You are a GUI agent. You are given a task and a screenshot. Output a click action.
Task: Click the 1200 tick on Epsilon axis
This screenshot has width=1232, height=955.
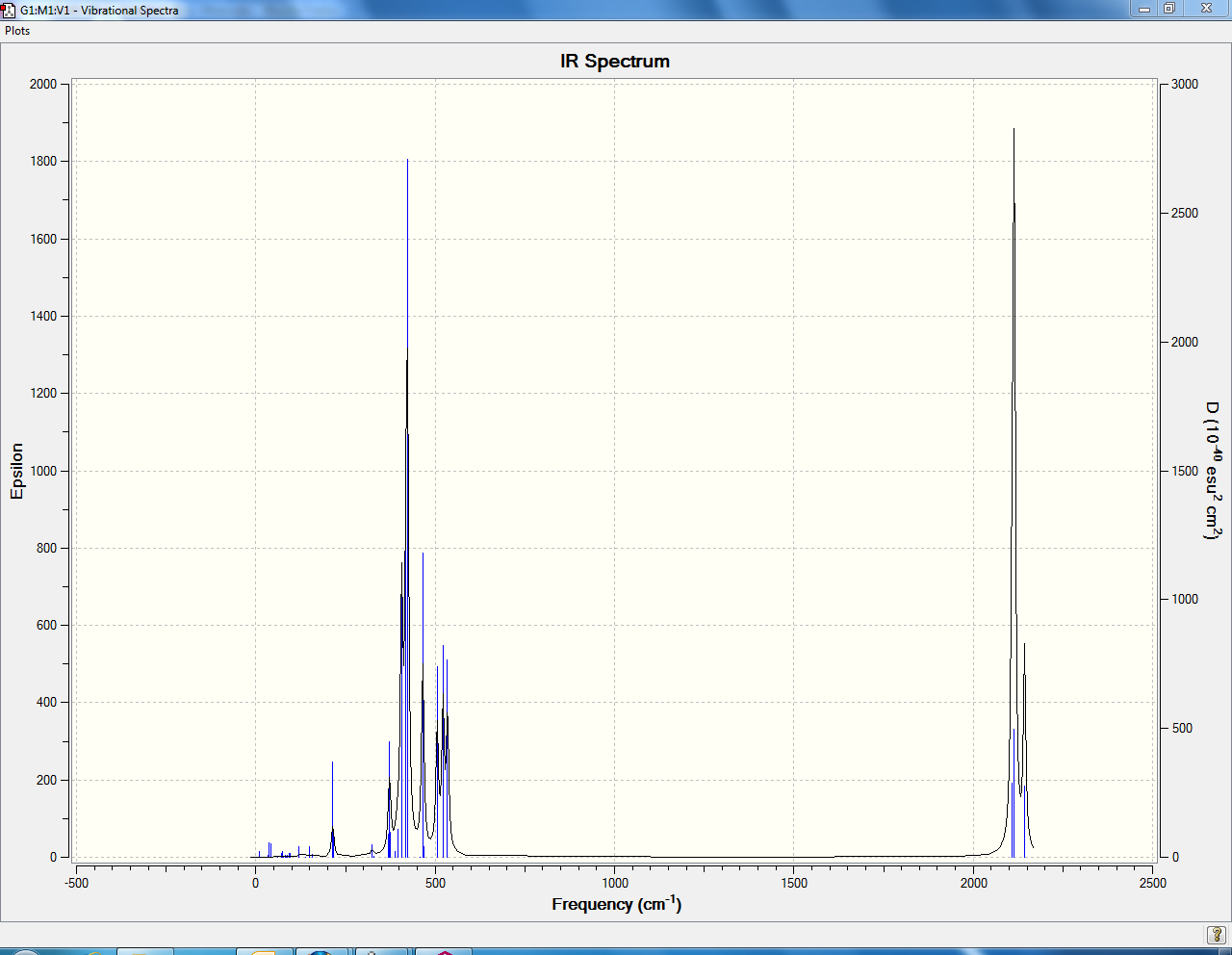(x=43, y=393)
